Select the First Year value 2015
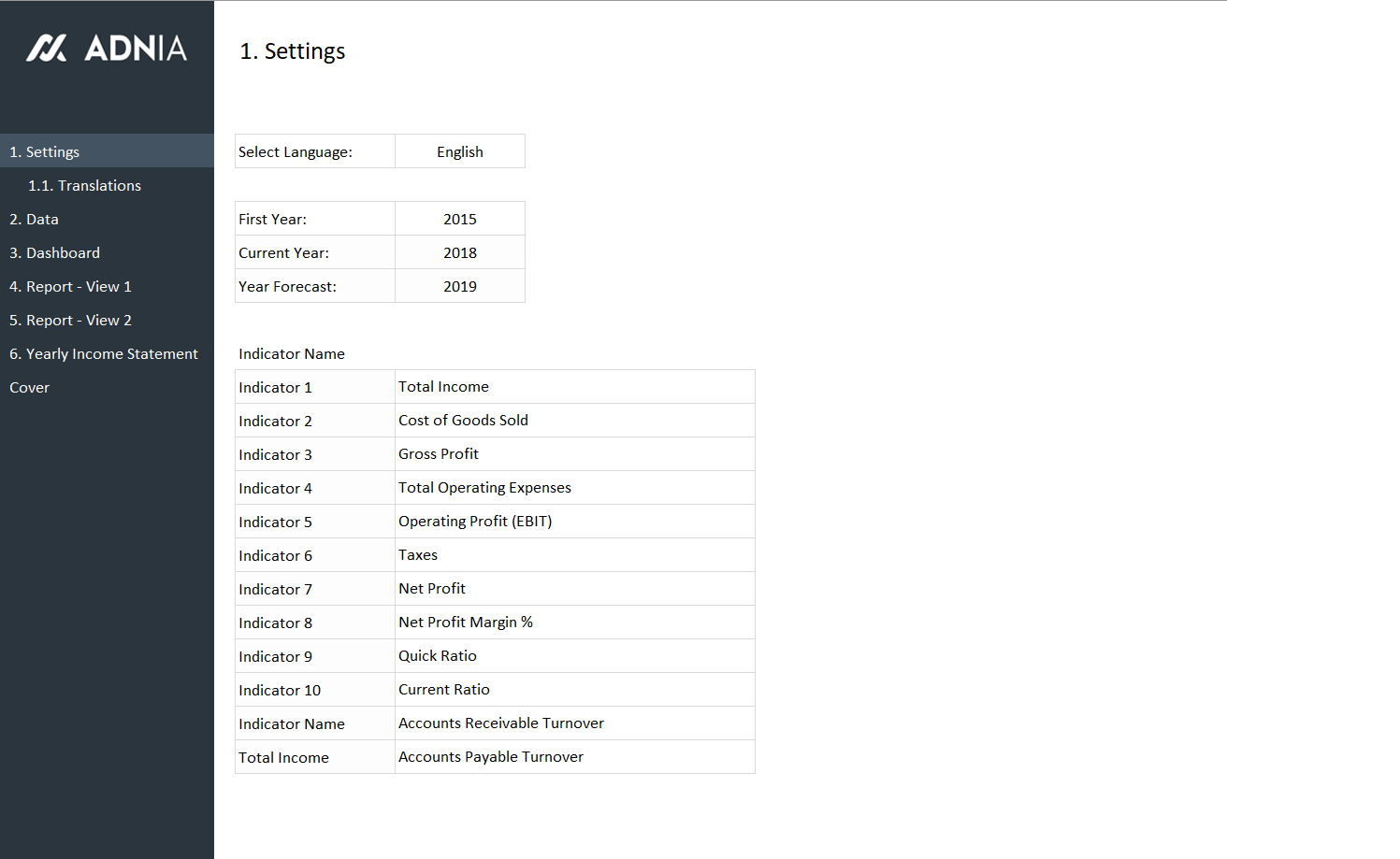This screenshot has width=1400, height=859. click(x=460, y=219)
